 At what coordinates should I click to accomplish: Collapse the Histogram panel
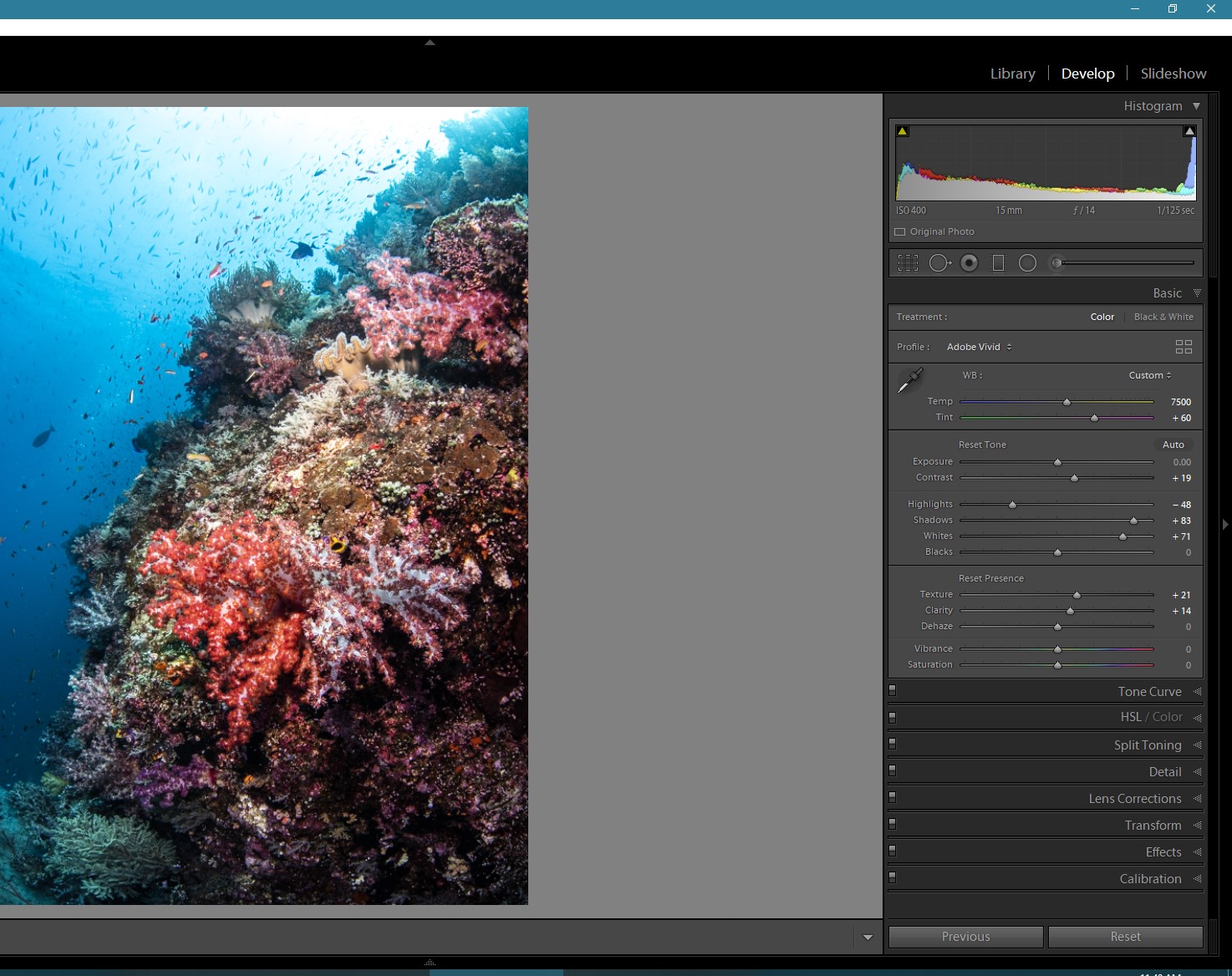1196,106
